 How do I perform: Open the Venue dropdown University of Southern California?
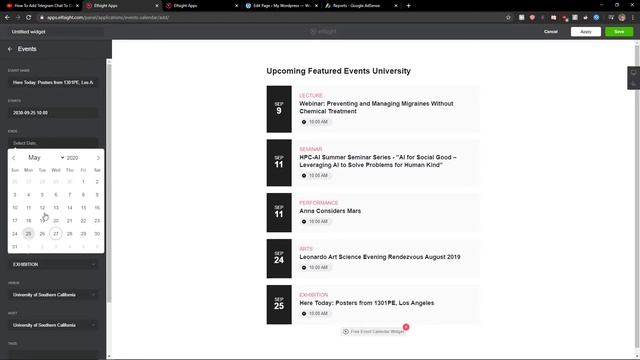53,295
